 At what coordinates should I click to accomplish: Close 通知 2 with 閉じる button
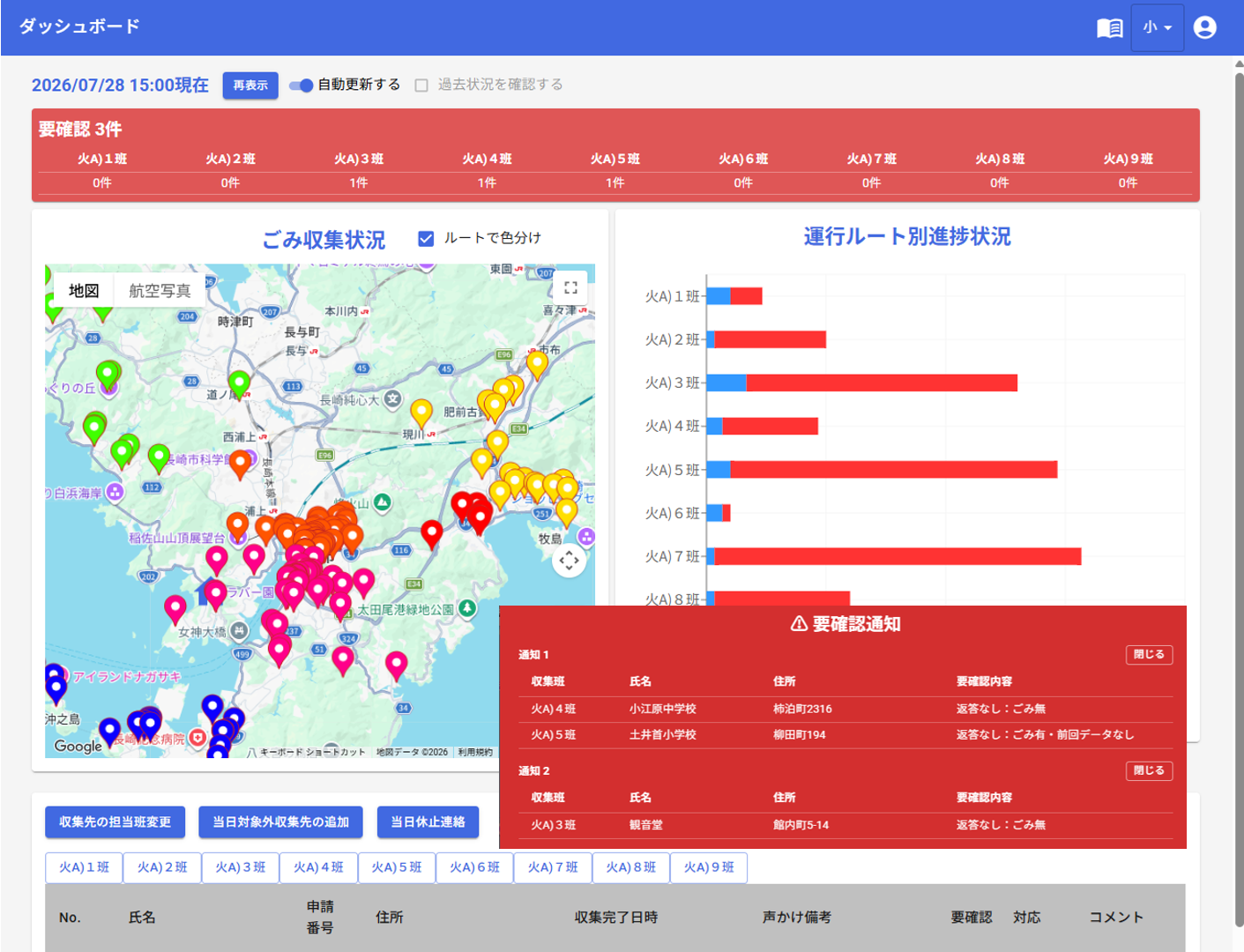[x=1149, y=770]
